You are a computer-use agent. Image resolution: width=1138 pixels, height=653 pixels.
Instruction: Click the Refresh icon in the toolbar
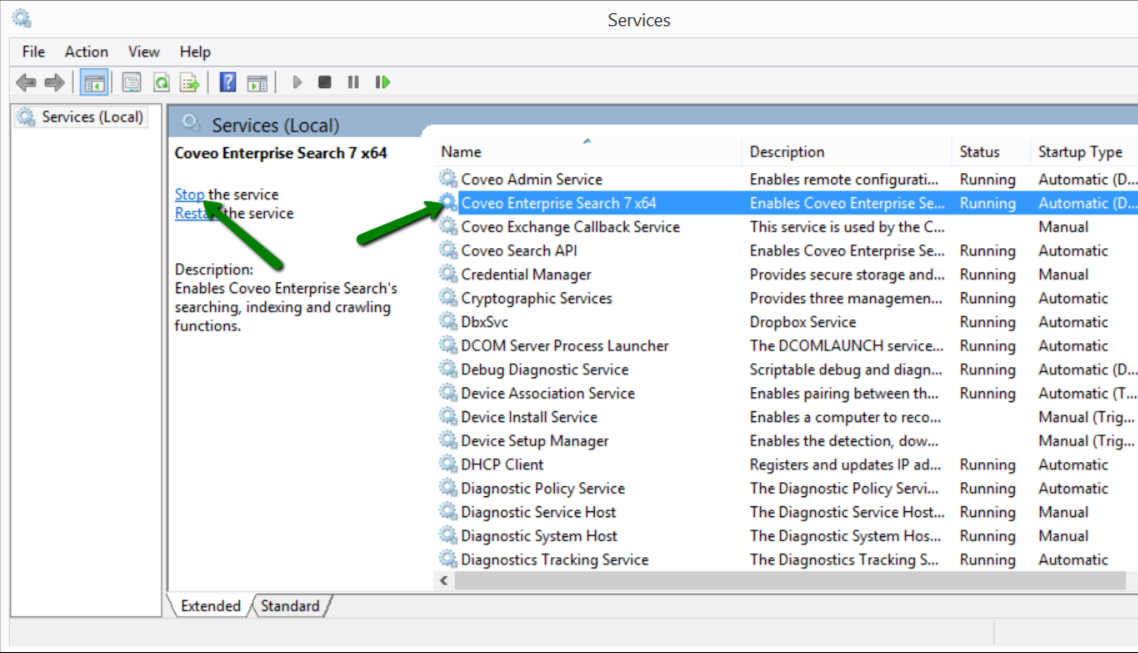click(160, 81)
